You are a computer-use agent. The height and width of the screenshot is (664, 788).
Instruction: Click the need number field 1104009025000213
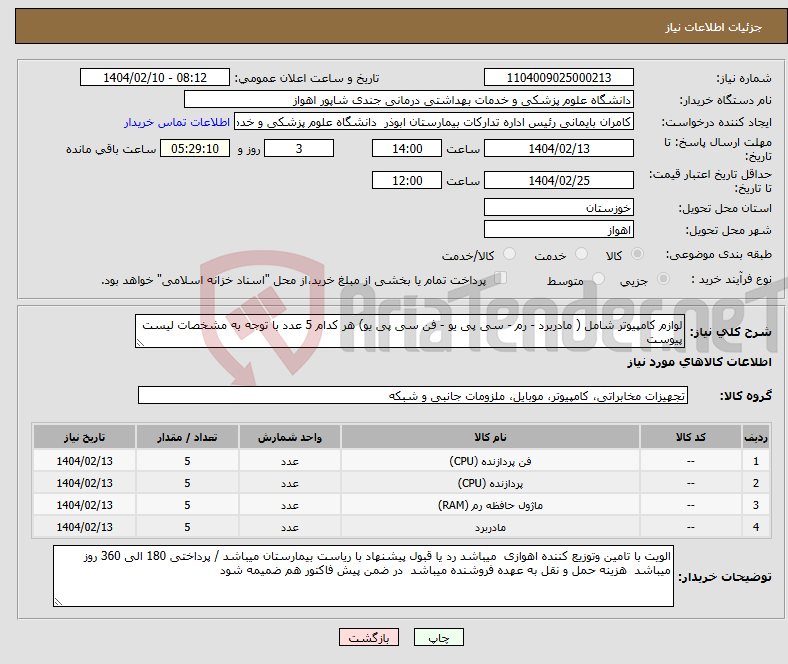pyautogui.click(x=558, y=77)
